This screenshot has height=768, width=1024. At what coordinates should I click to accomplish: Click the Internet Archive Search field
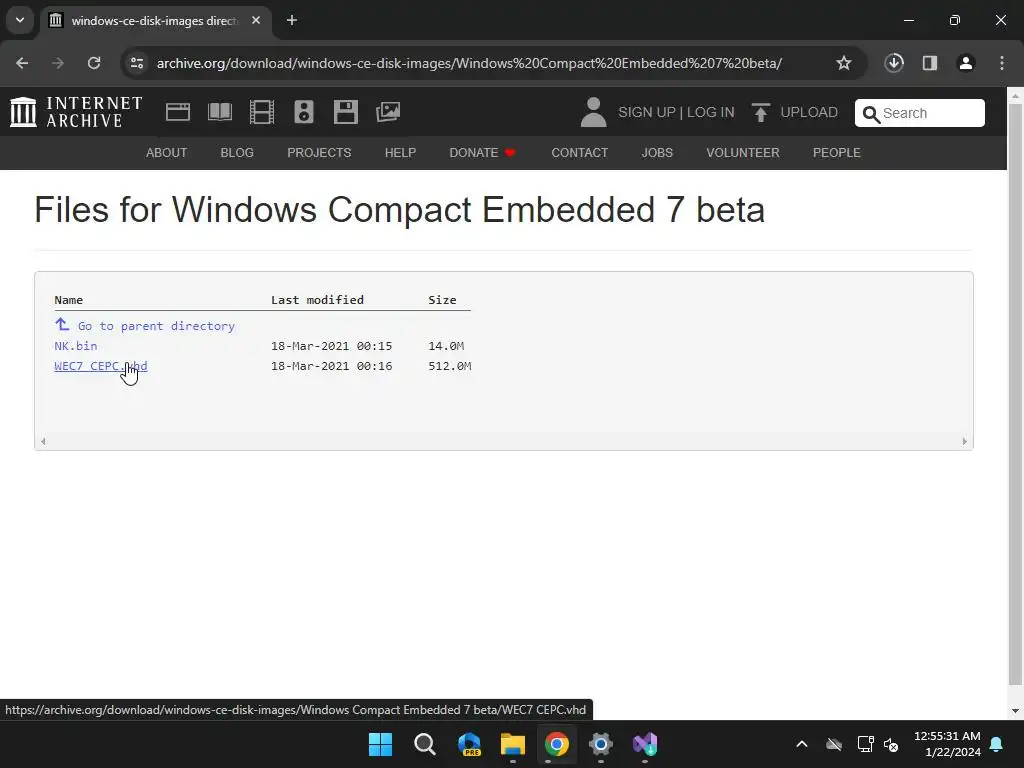920,113
